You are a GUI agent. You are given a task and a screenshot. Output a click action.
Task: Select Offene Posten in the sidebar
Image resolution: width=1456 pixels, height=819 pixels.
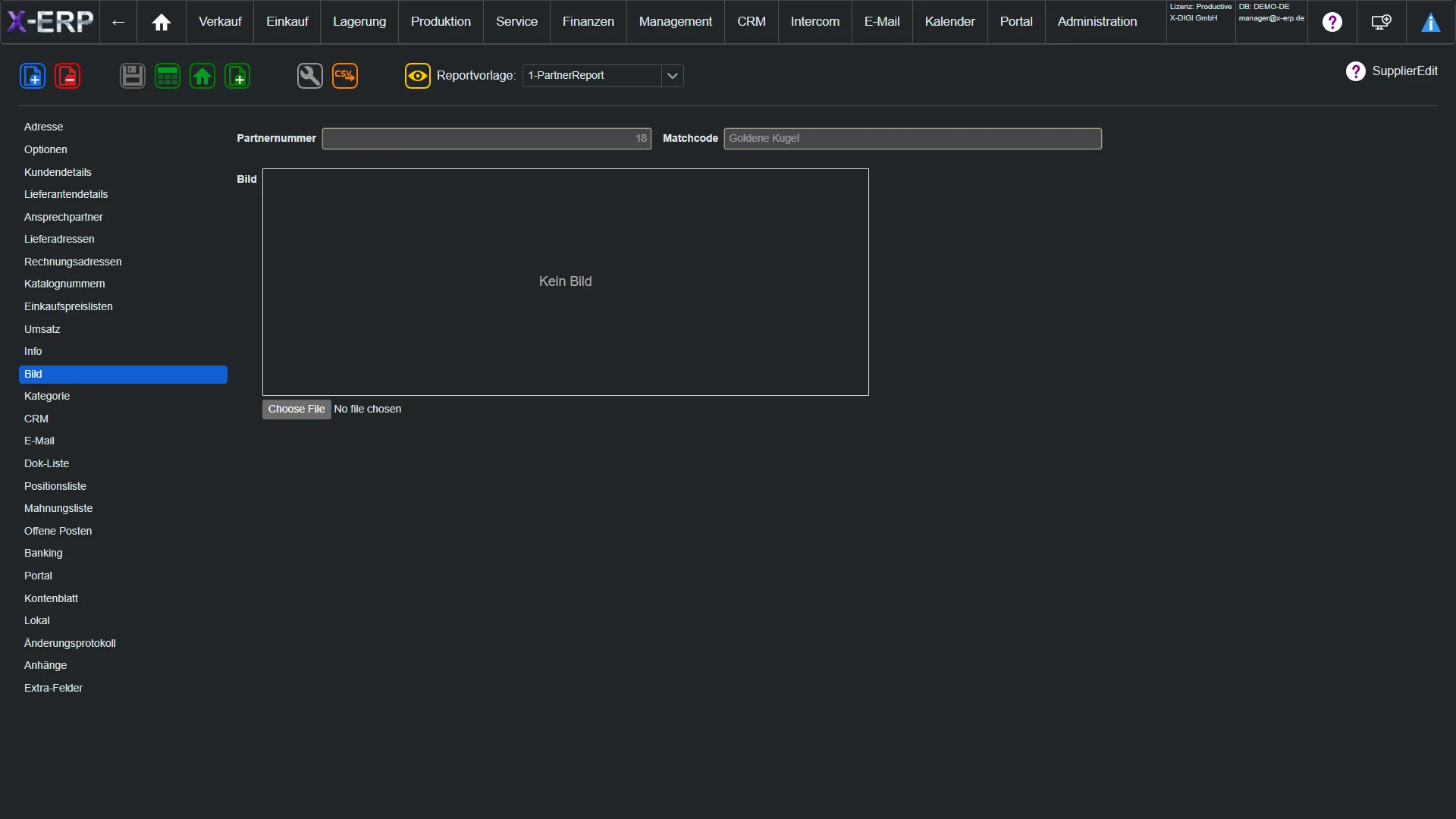coord(123,532)
